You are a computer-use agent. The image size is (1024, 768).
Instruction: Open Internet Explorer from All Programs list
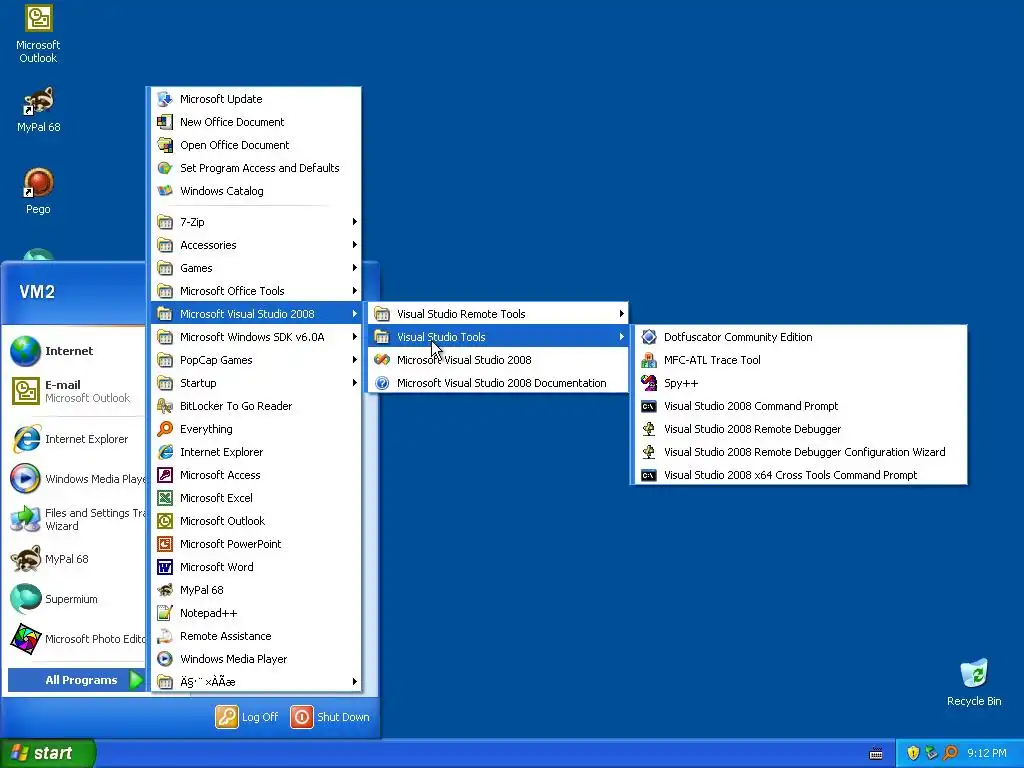click(x=256, y=452)
